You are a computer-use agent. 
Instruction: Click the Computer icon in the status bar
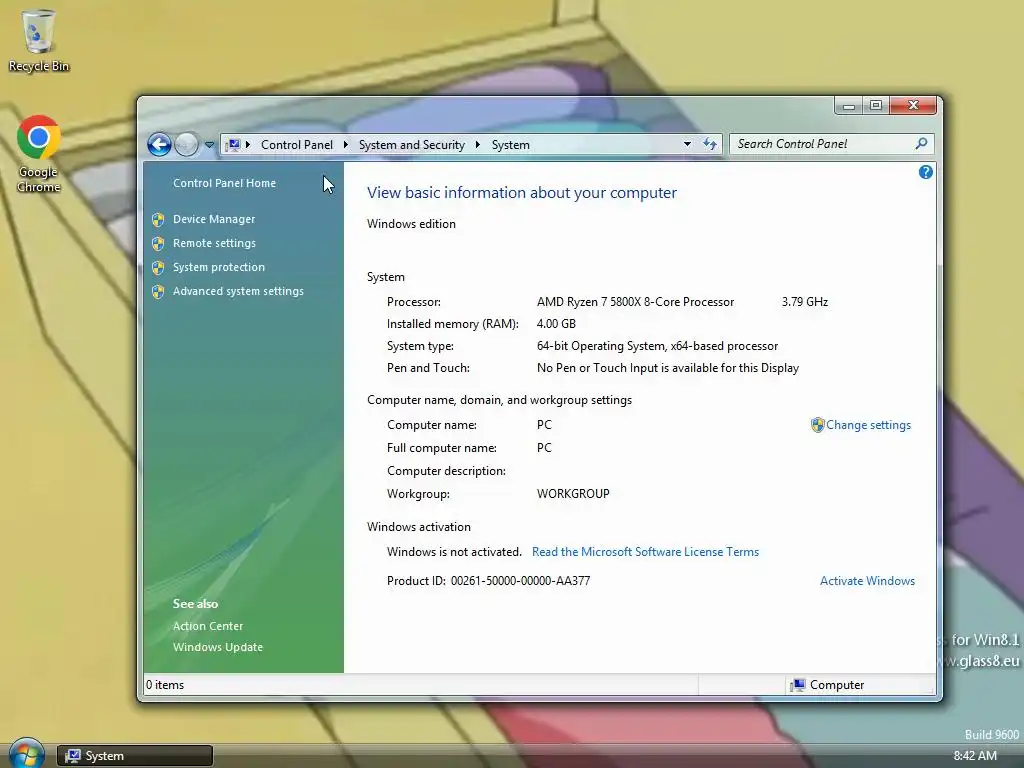[x=798, y=685]
